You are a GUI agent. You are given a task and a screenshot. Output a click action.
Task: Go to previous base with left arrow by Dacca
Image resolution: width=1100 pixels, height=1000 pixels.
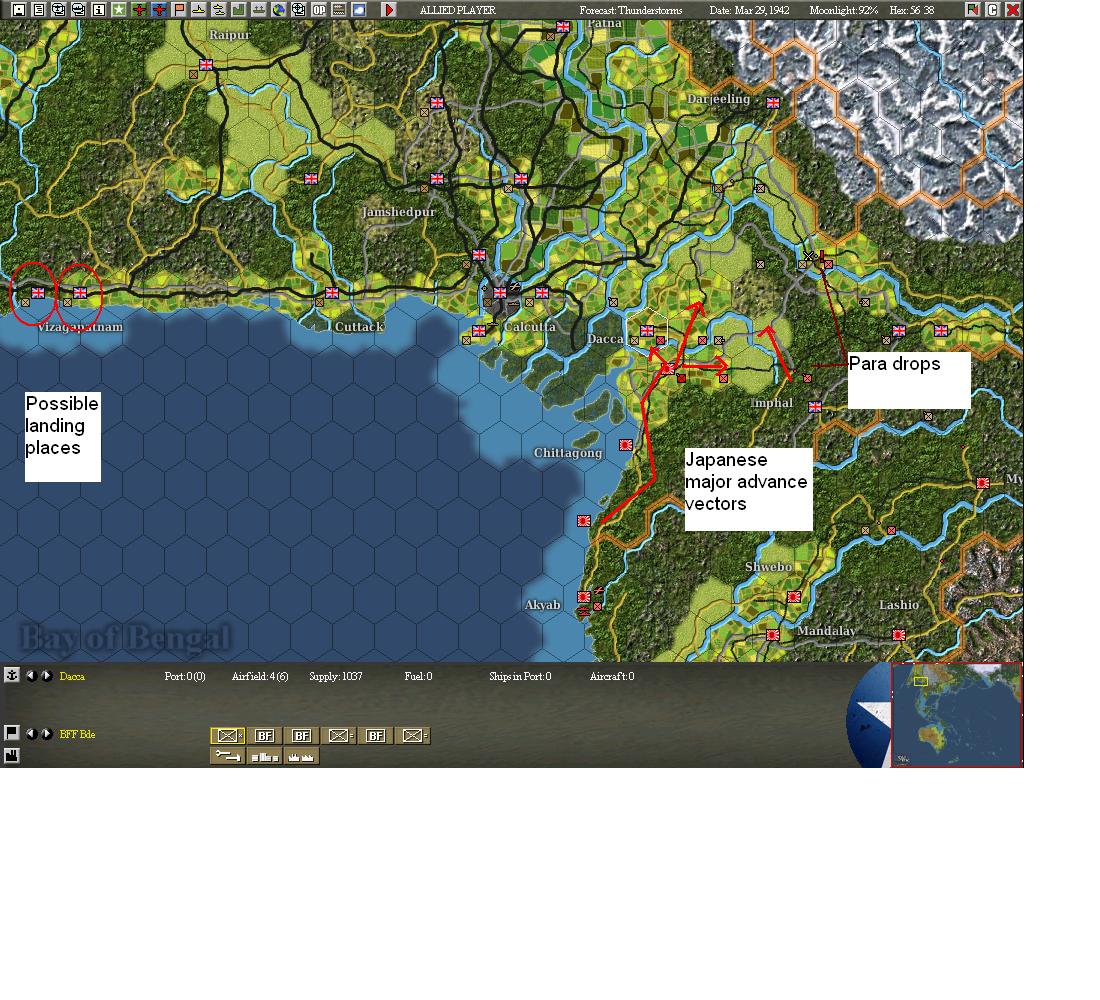31,676
